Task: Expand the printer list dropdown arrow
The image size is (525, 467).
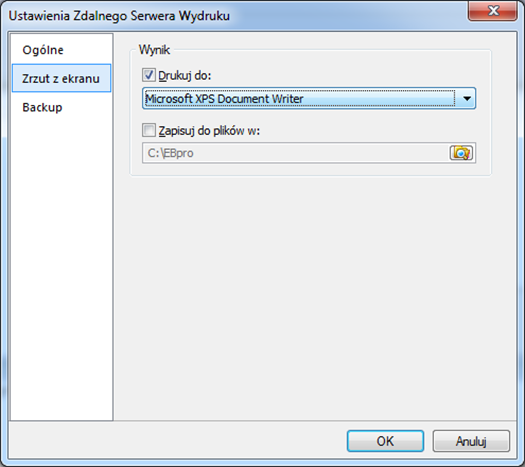Action: point(467,98)
